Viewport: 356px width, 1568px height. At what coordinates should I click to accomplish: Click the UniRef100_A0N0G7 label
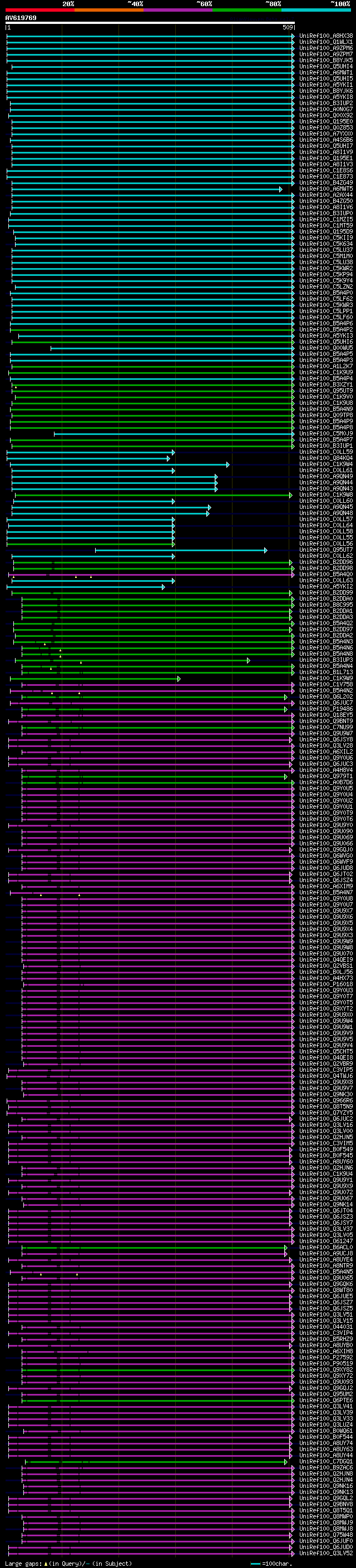[326, 110]
